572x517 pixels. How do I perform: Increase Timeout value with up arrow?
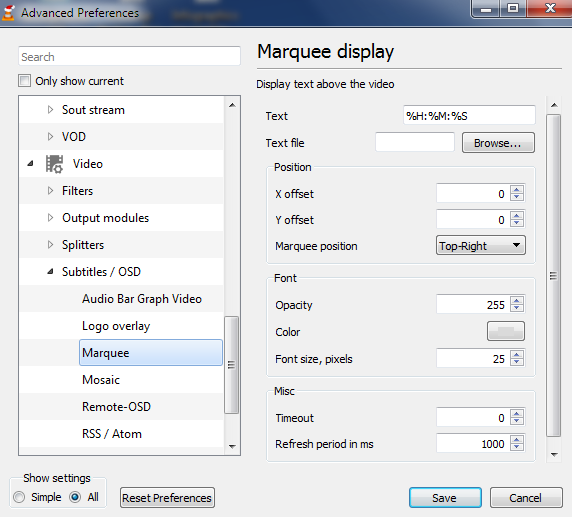pos(517,414)
